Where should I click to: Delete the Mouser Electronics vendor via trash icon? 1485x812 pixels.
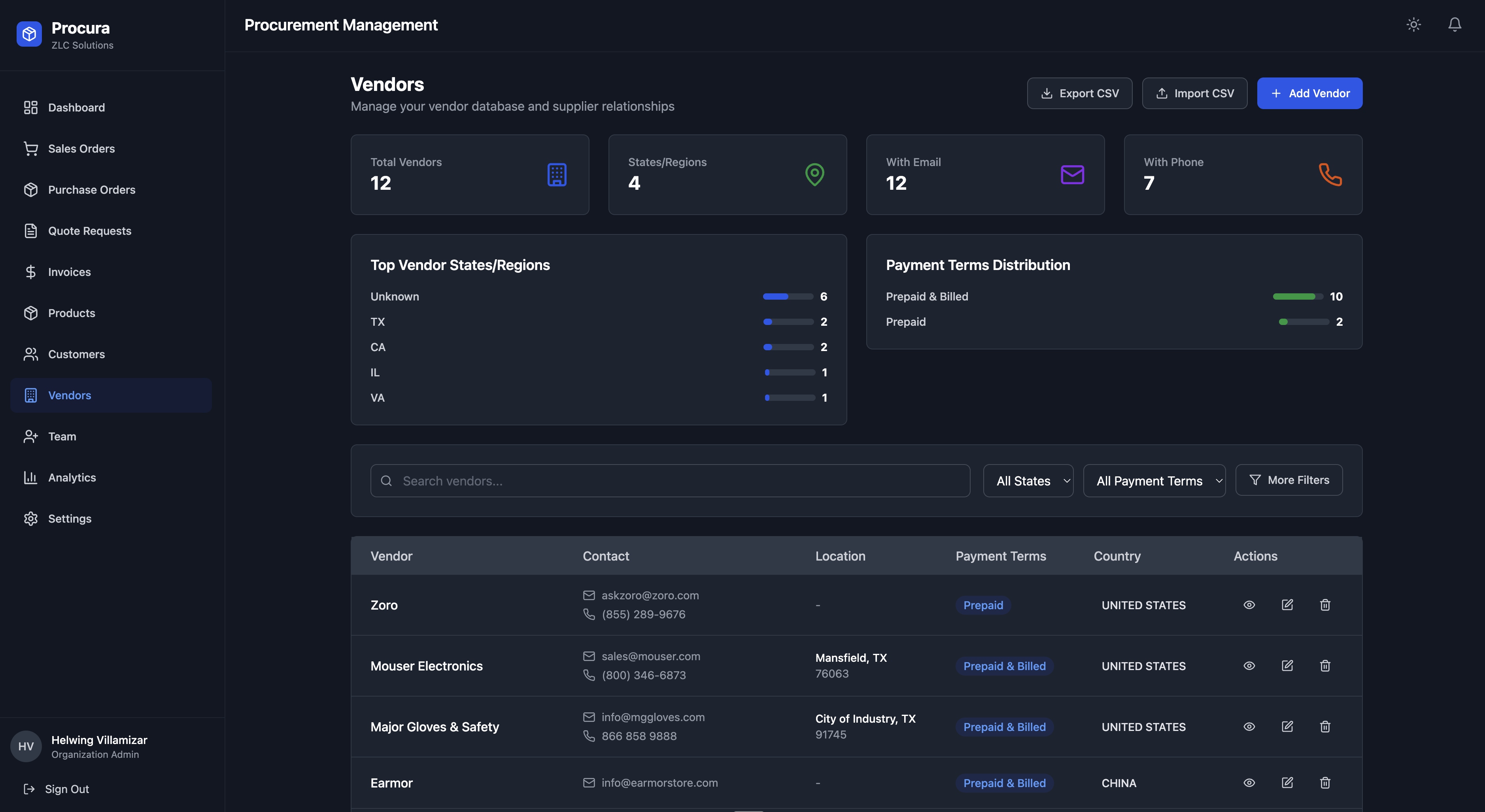click(x=1325, y=666)
